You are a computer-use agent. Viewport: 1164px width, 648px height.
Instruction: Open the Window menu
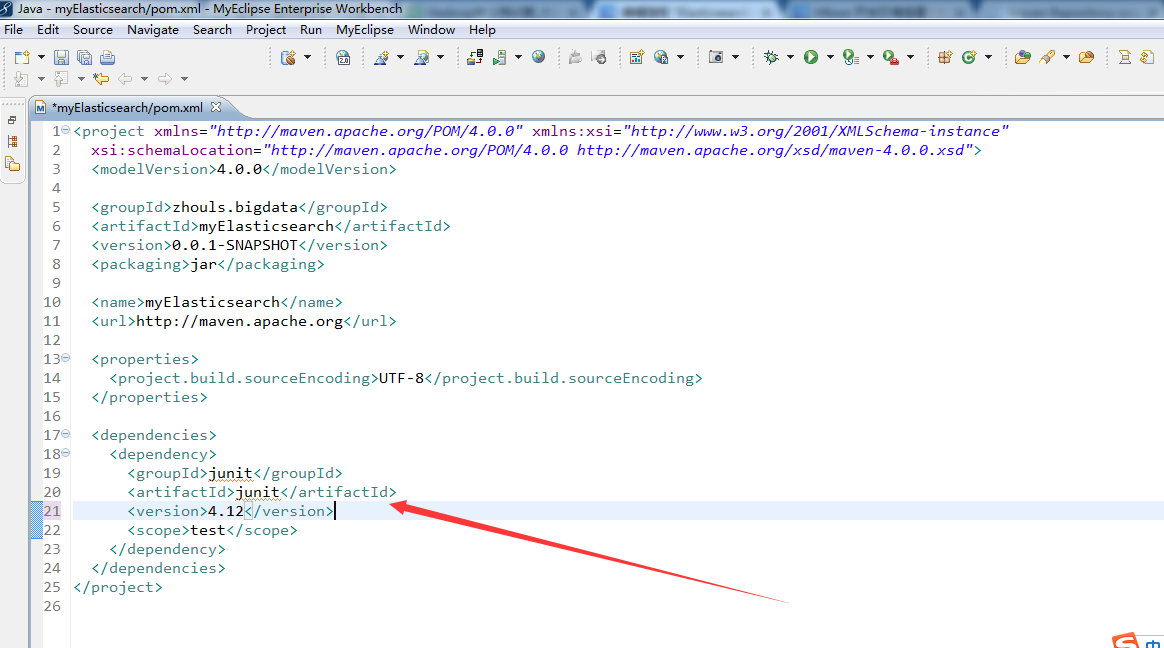(431, 30)
